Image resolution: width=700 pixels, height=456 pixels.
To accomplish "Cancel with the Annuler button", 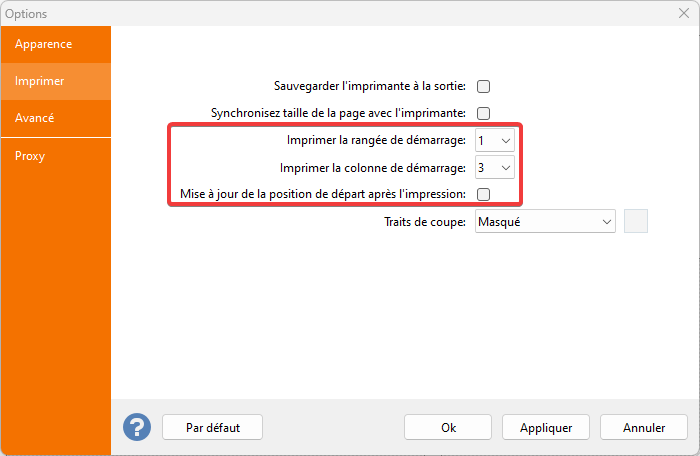I will point(644,427).
